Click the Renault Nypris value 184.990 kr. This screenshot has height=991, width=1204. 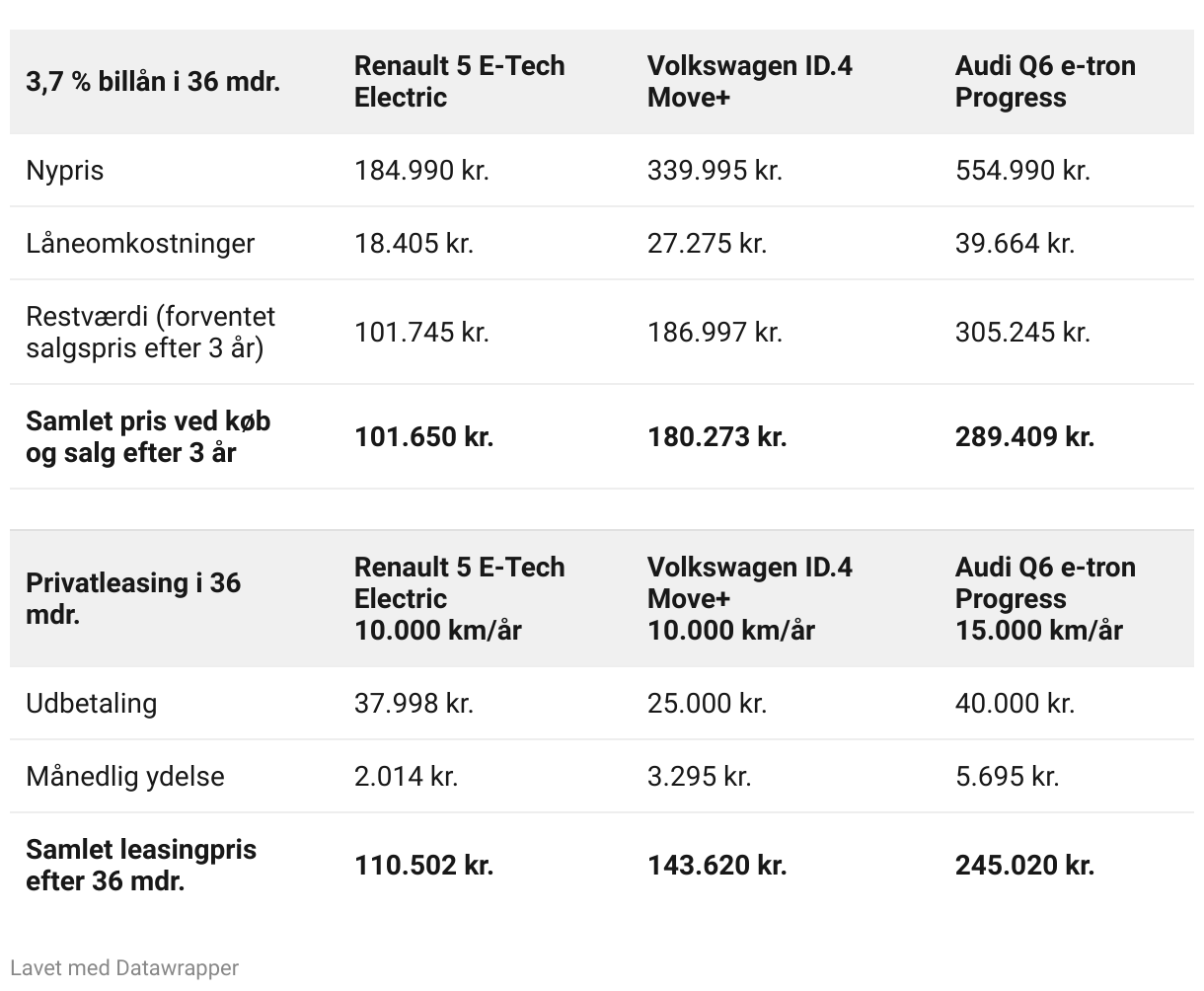coord(421,170)
